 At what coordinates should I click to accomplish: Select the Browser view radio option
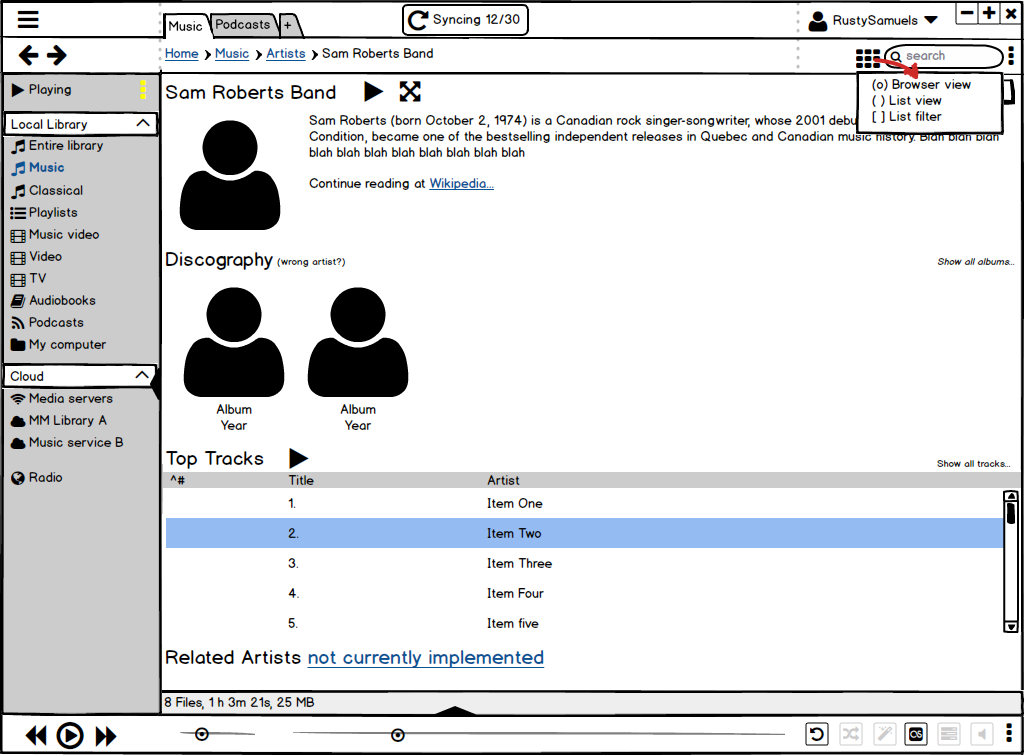point(880,85)
